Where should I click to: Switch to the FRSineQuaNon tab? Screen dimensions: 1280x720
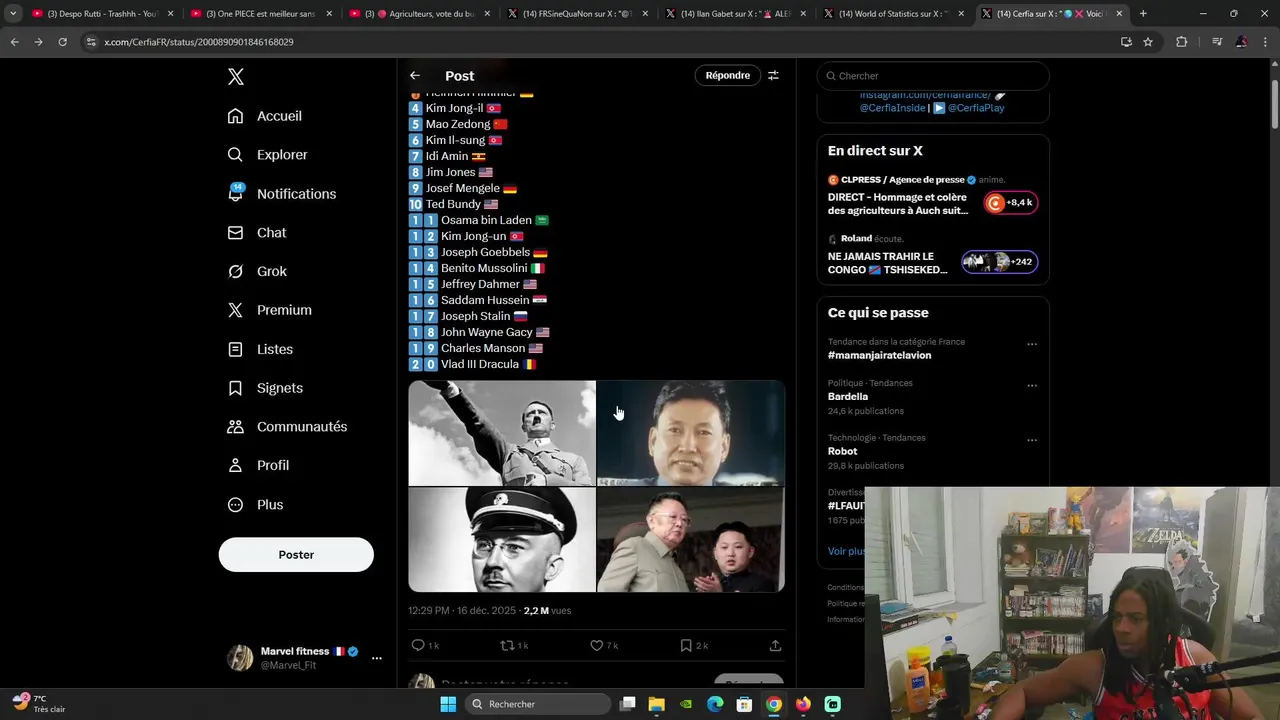click(577, 14)
